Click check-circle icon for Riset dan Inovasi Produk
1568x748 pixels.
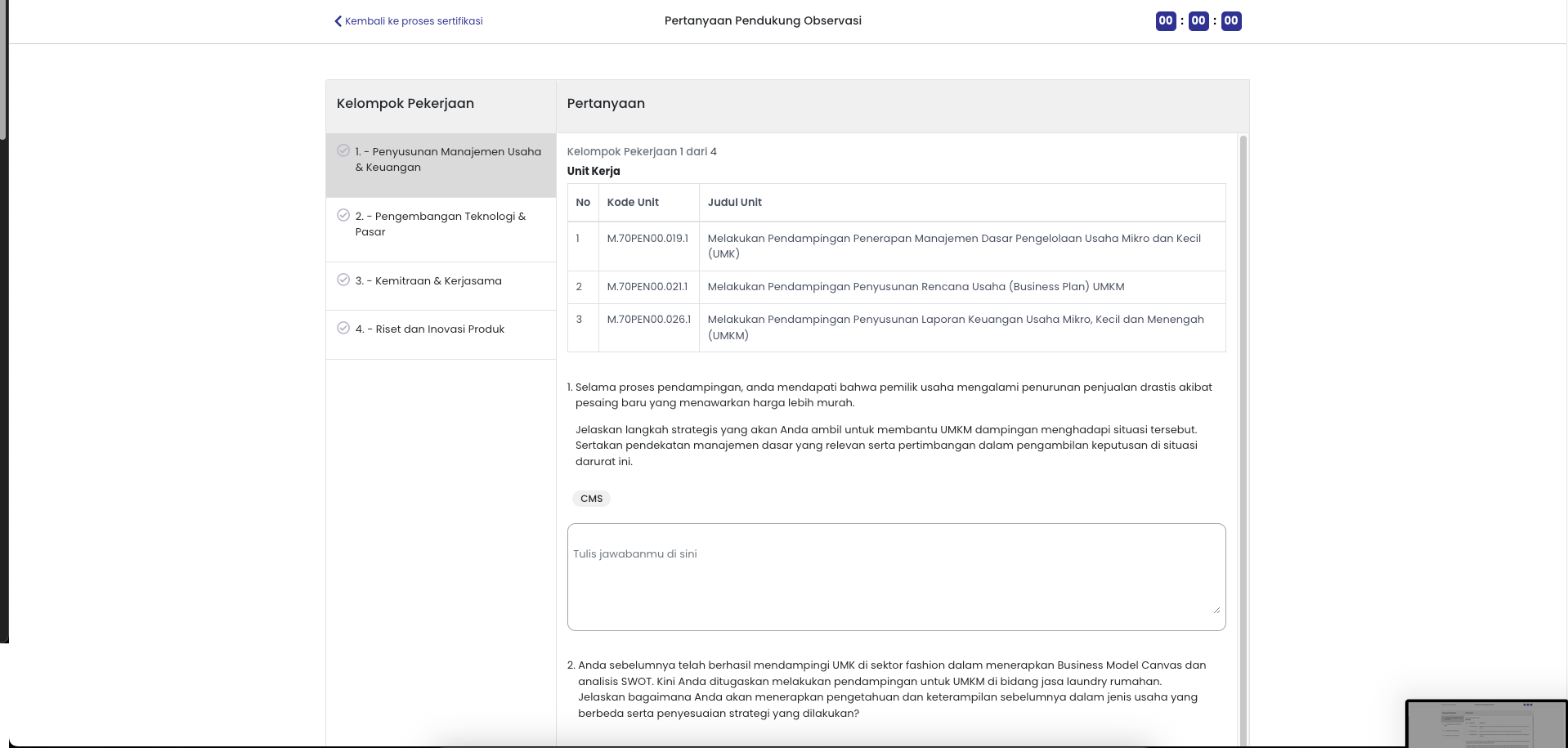[x=343, y=328]
